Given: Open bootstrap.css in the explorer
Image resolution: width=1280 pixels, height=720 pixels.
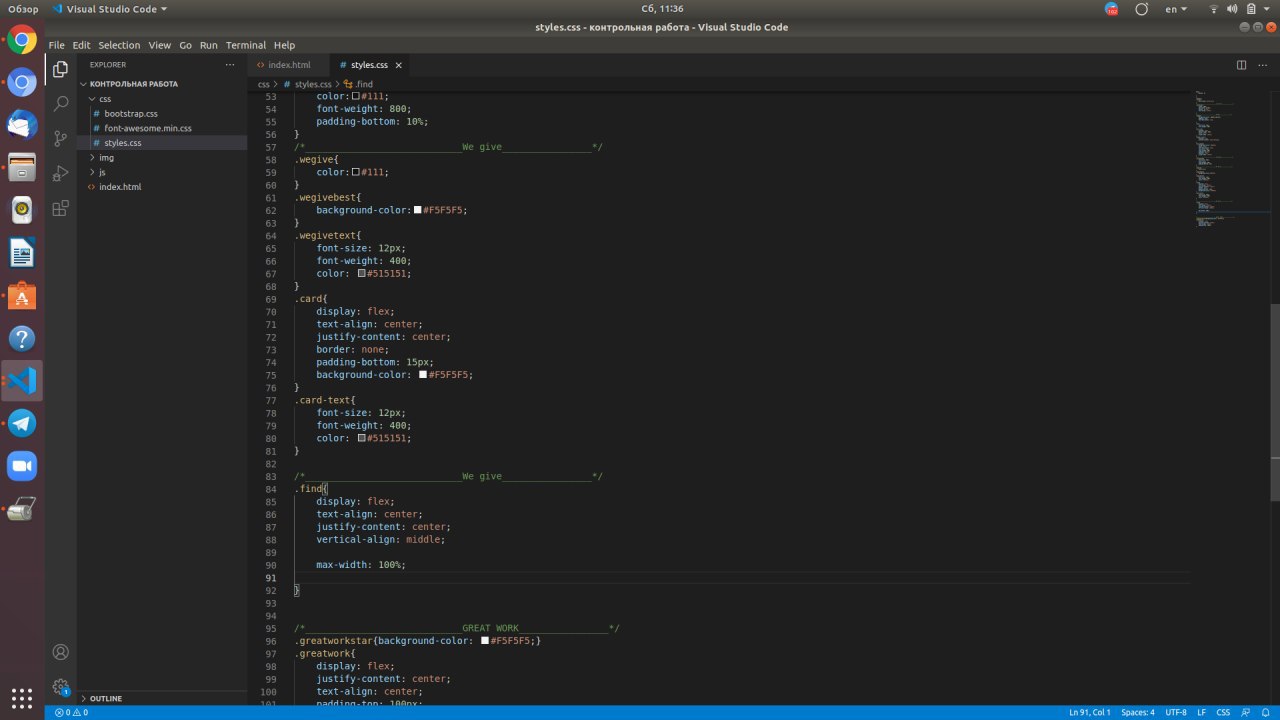Looking at the screenshot, I should tap(131, 114).
